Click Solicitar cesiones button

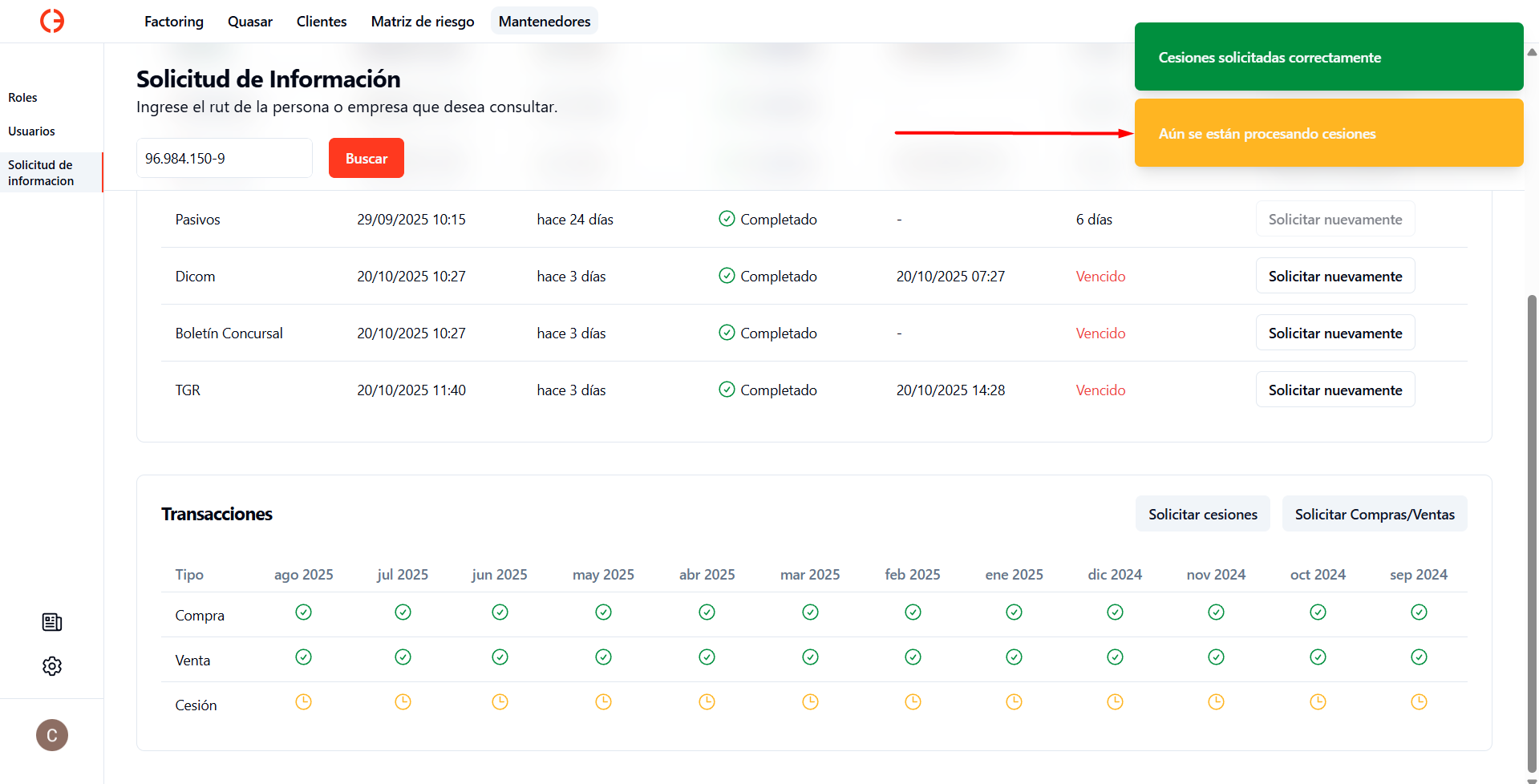click(x=1202, y=515)
